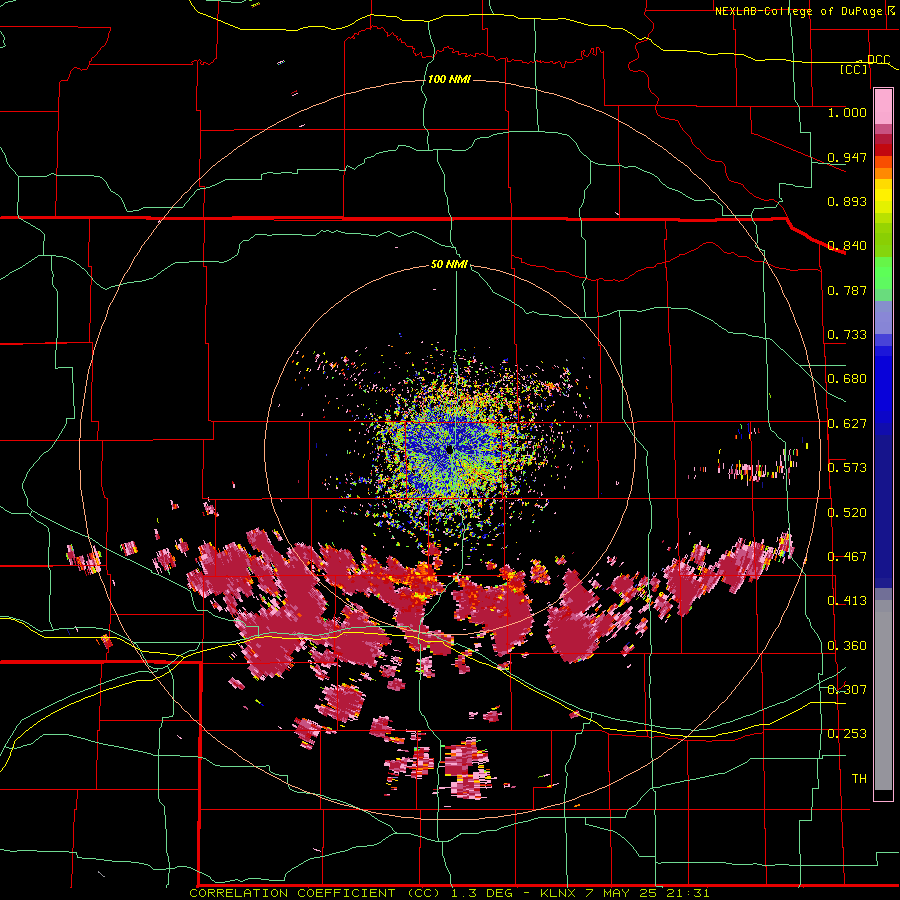Click the 0.413 scale value

tap(847, 601)
